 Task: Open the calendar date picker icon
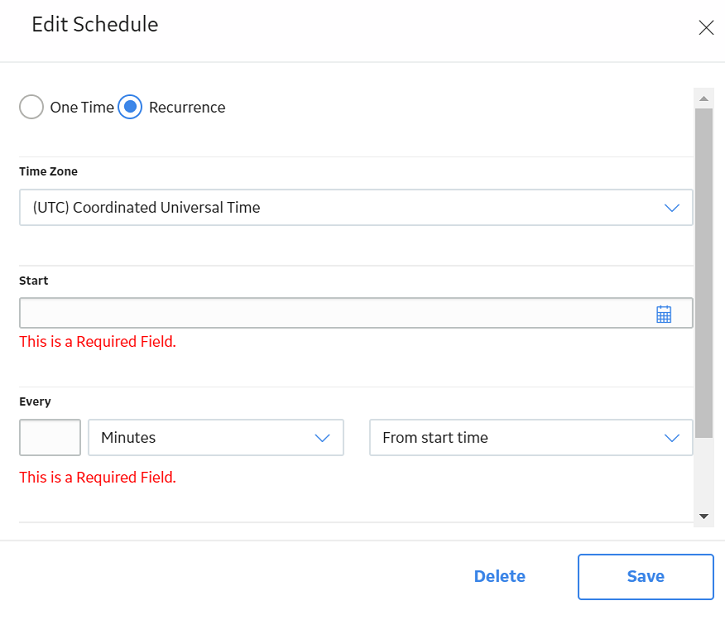(x=664, y=314)
